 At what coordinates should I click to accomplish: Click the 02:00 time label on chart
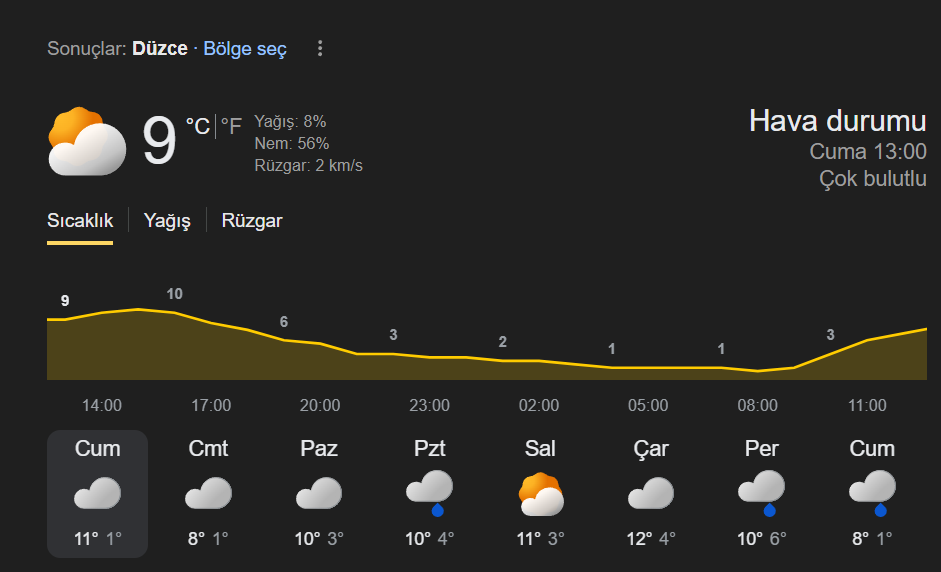[539, 405]
